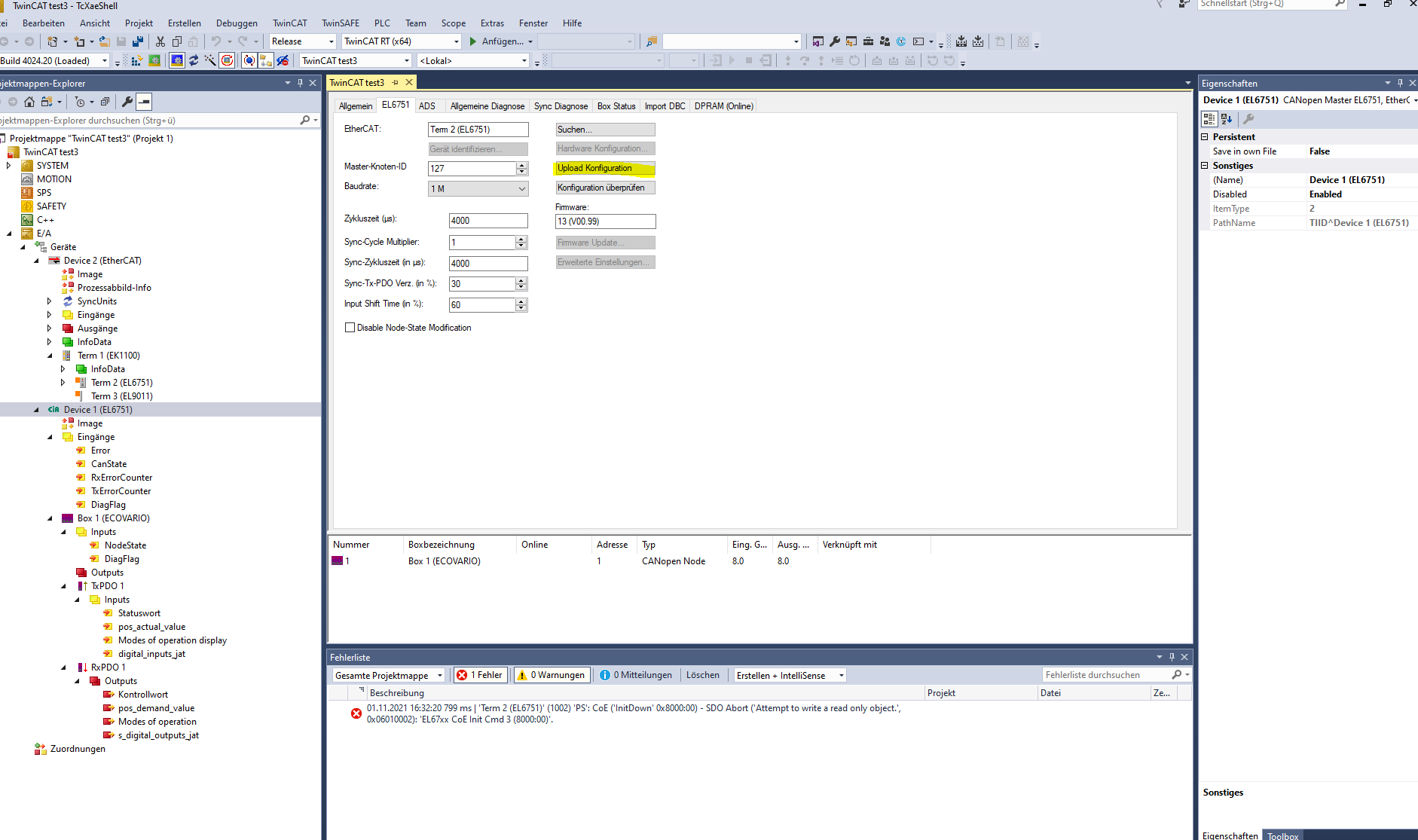
Task: Click the Categorized view icon in Eigenschaften
Action: click(1209, 119)
